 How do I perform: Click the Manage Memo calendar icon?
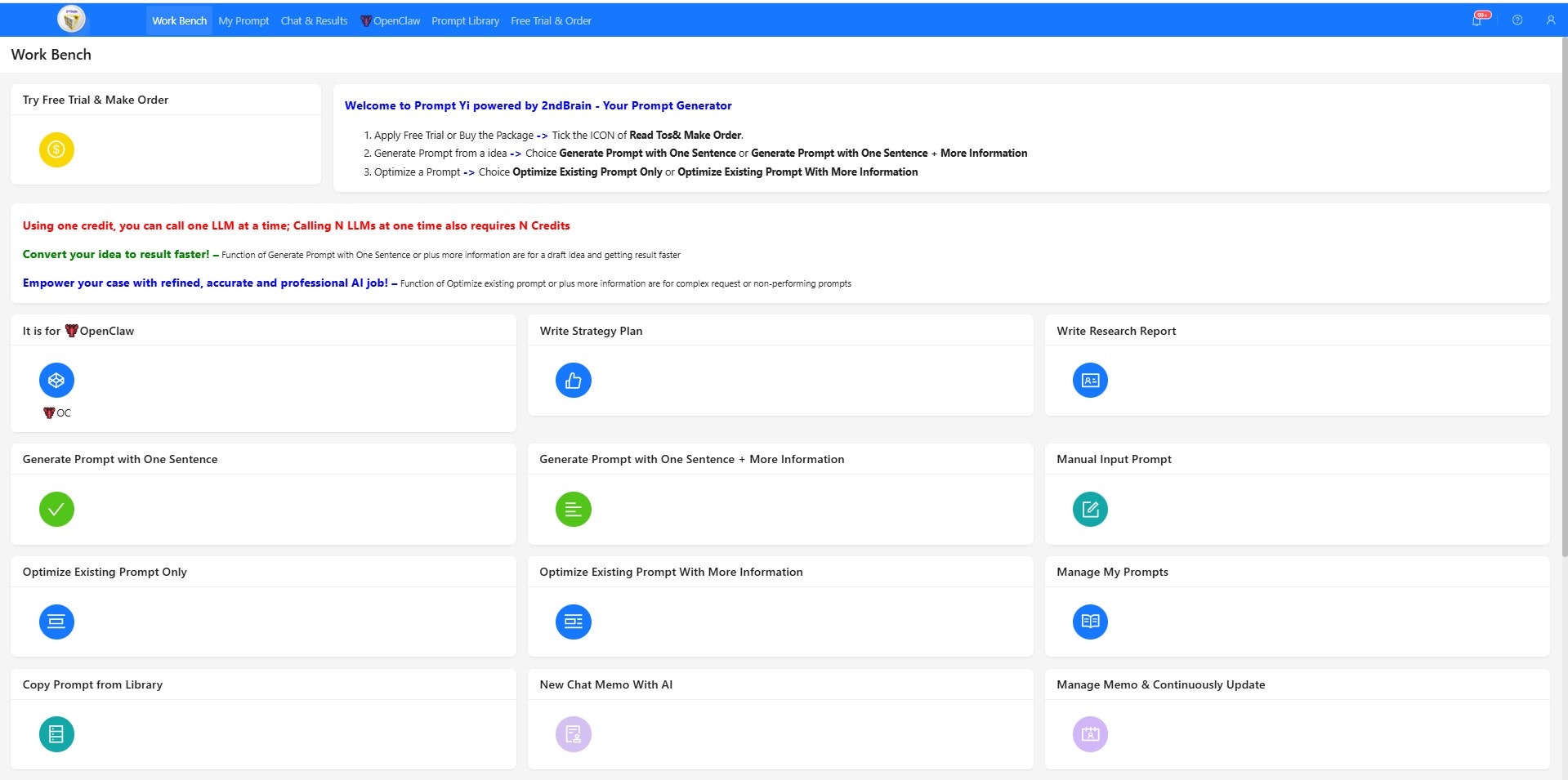pos(1089,733)
